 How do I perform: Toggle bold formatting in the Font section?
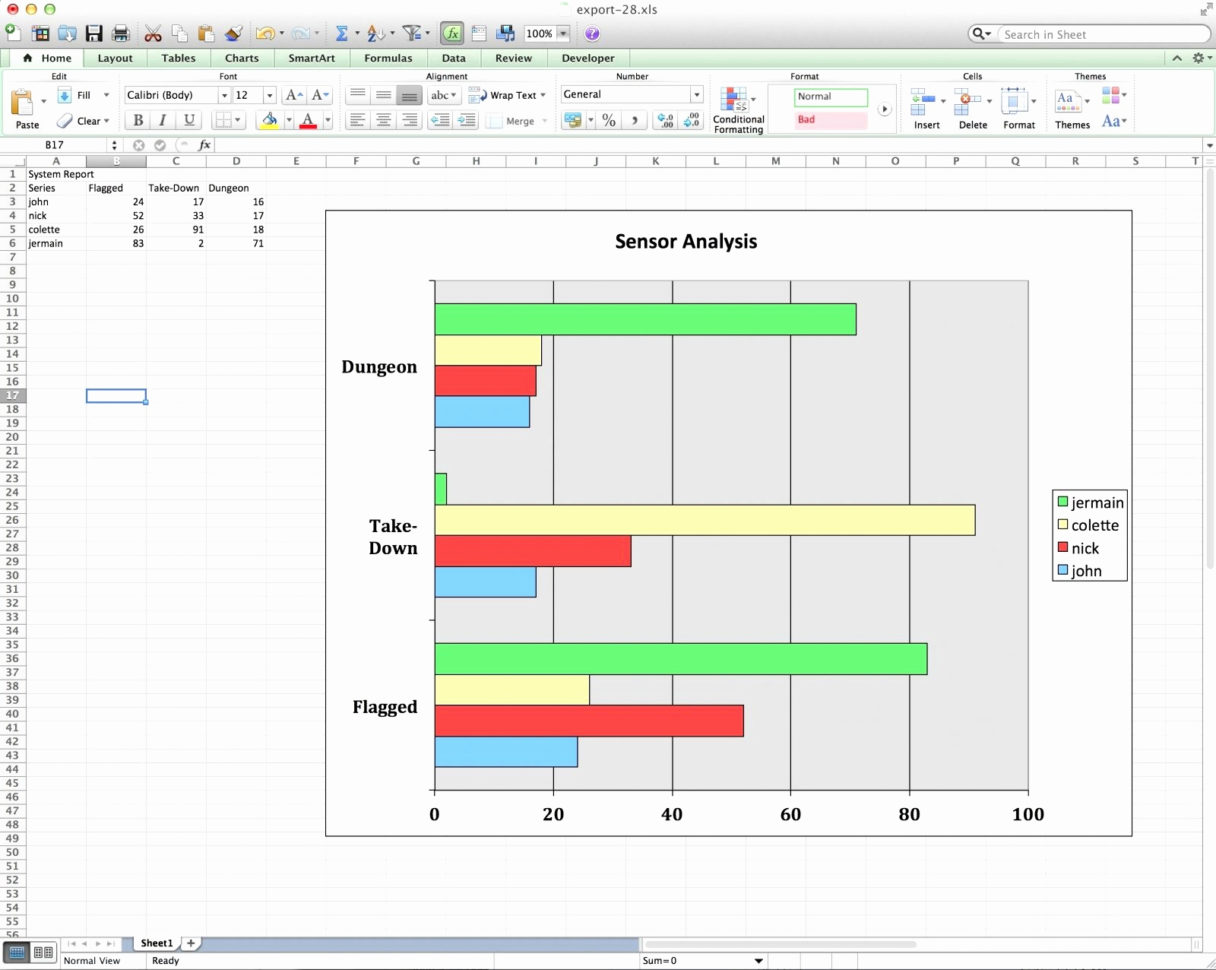pyautogui.click(x=137, y=120)
